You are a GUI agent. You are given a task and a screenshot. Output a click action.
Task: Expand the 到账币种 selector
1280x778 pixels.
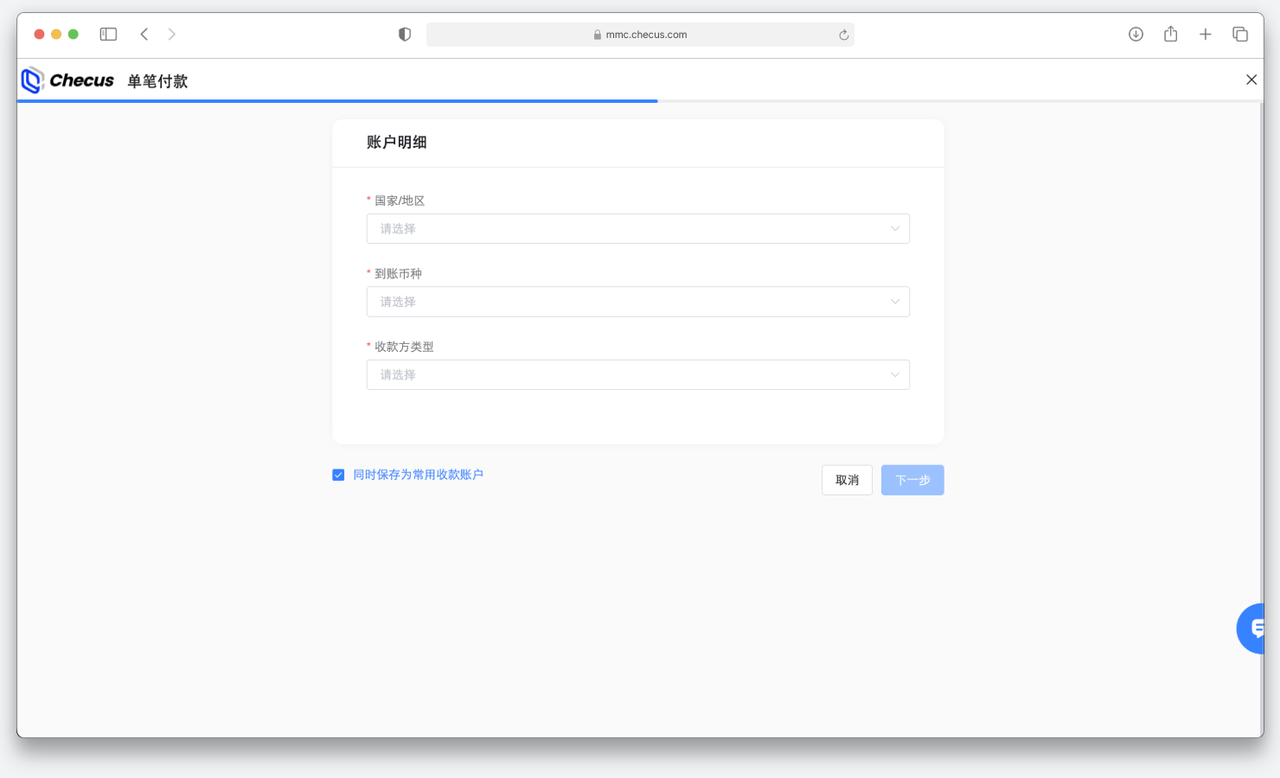637,302
